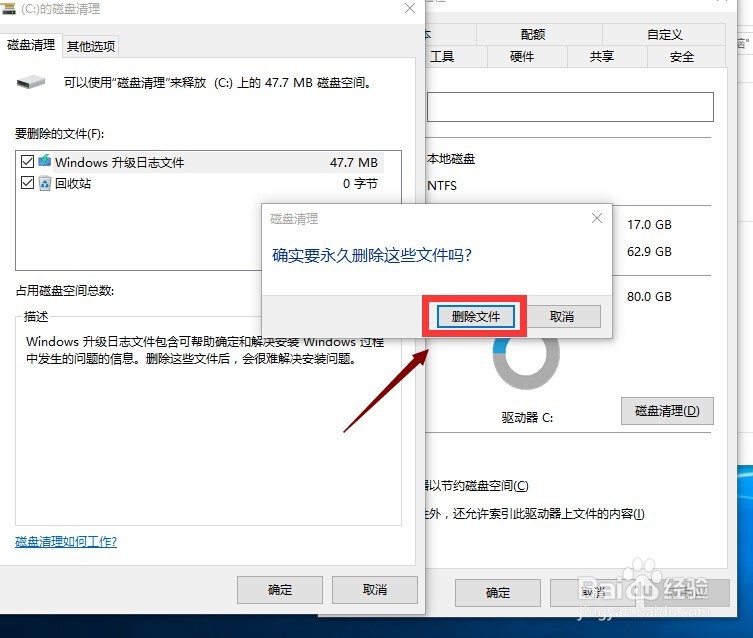Viewport: 753px width, 638px height.
Task: Uncheck Windows 升级日志文件 checkbox
Action: [27, 161]
